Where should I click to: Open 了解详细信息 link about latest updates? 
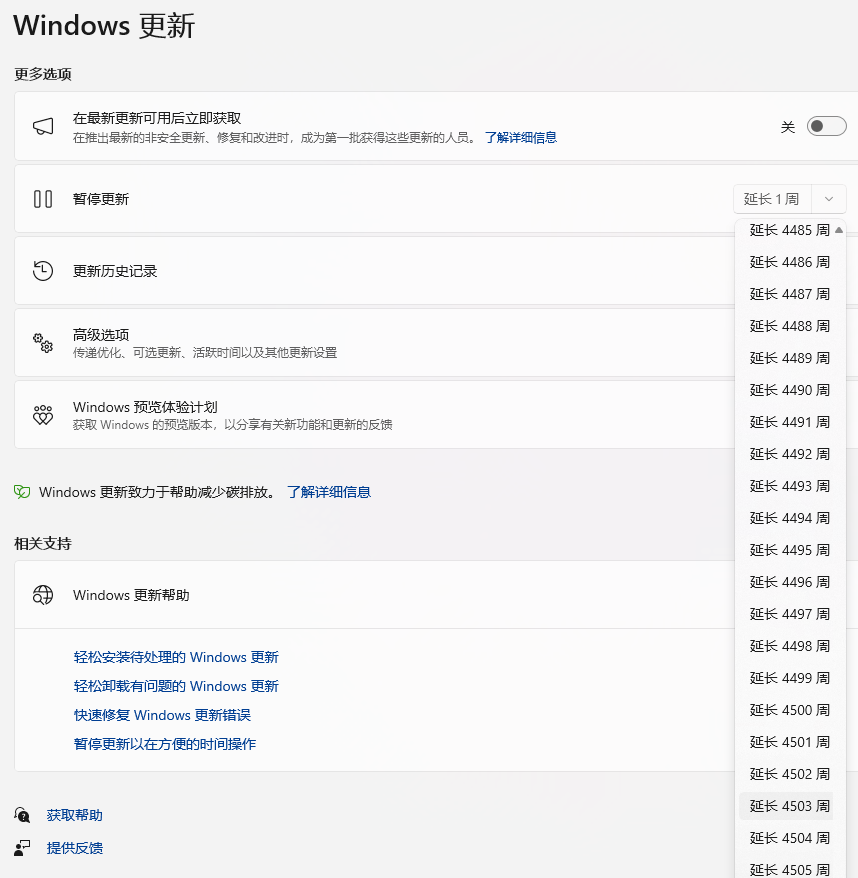521,138
